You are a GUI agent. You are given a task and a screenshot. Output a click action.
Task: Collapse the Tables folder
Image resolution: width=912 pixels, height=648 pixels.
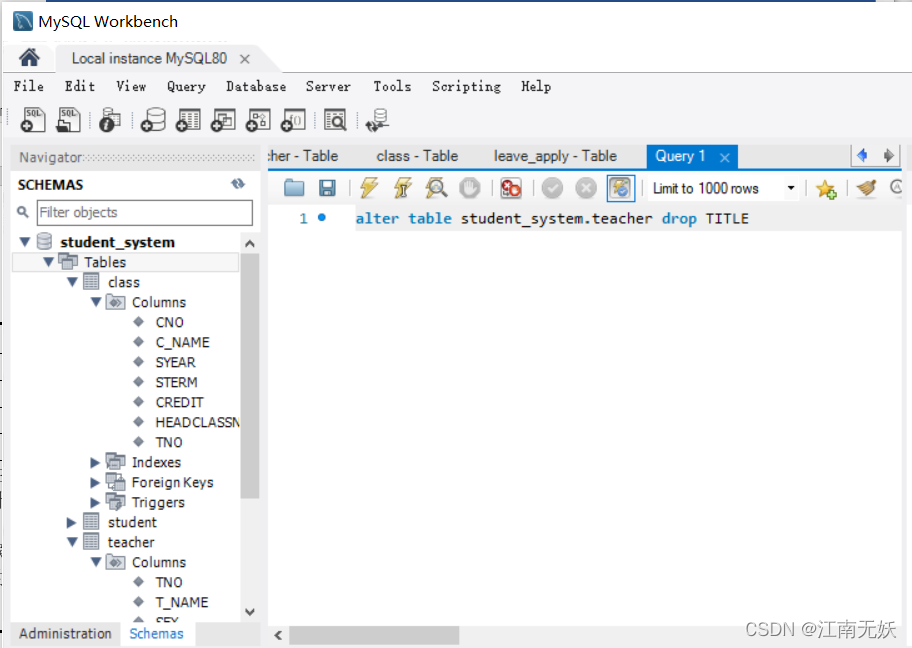point(49,262)
